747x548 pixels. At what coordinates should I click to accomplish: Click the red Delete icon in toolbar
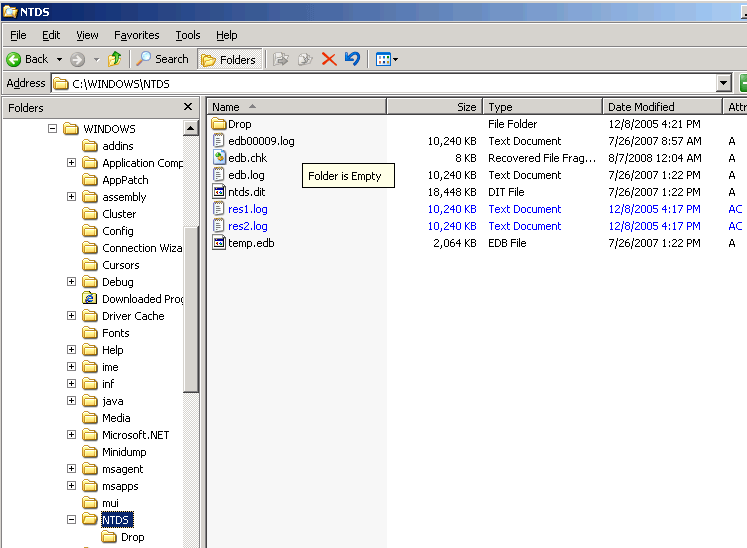coord(329,59)
